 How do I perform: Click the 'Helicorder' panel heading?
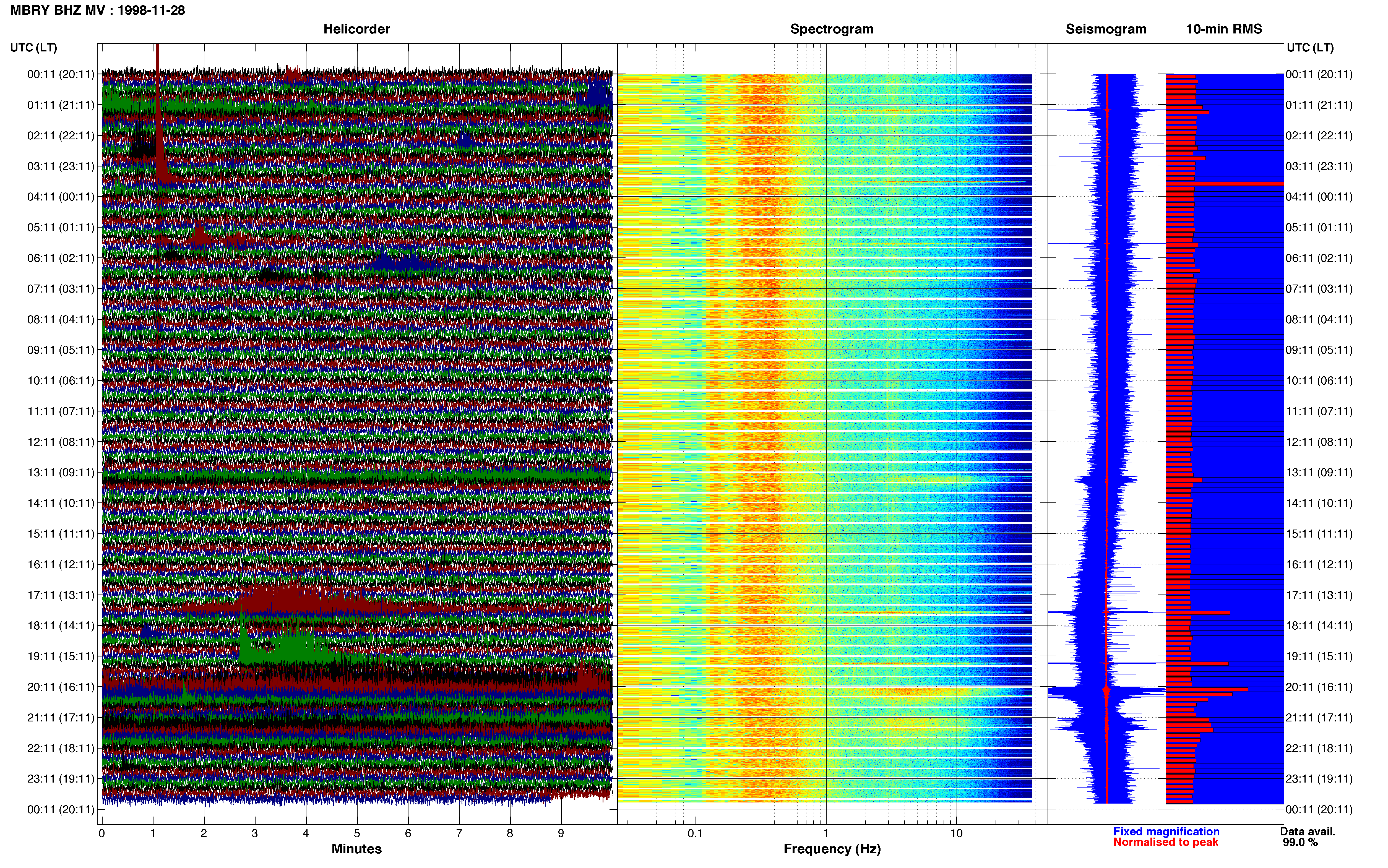tap(356, 29)
